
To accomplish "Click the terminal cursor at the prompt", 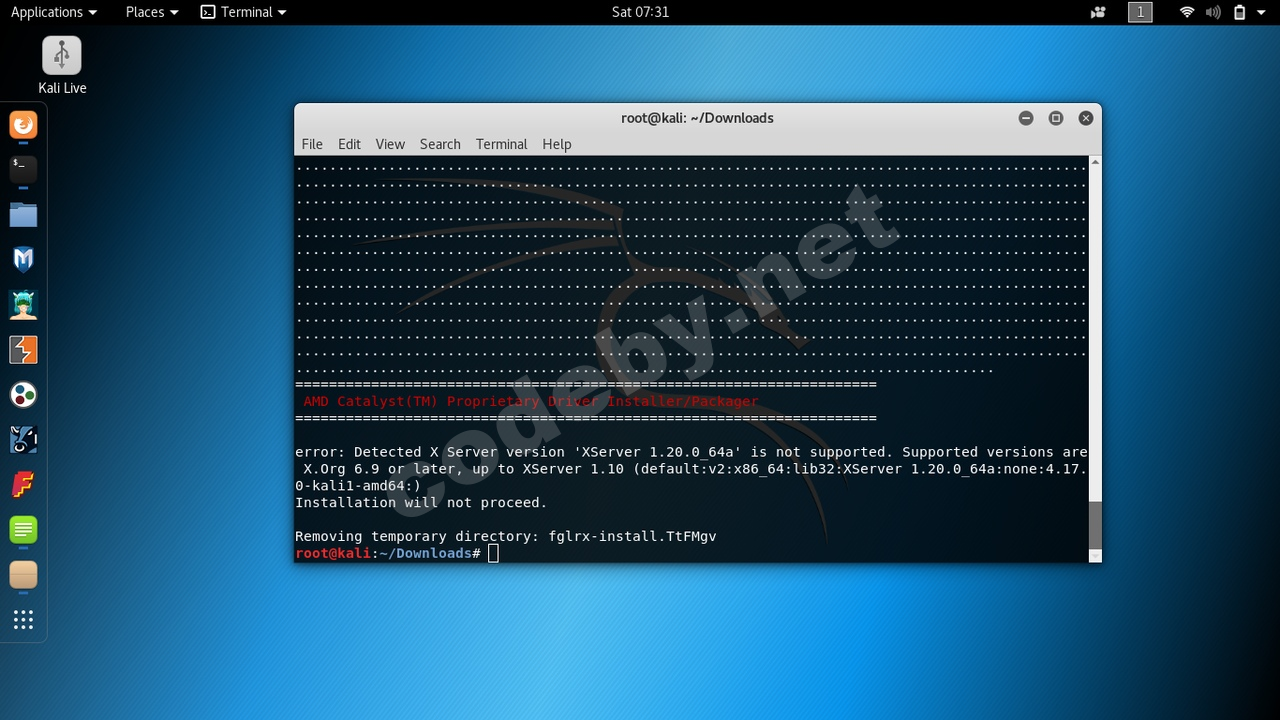I will [493, 553].
